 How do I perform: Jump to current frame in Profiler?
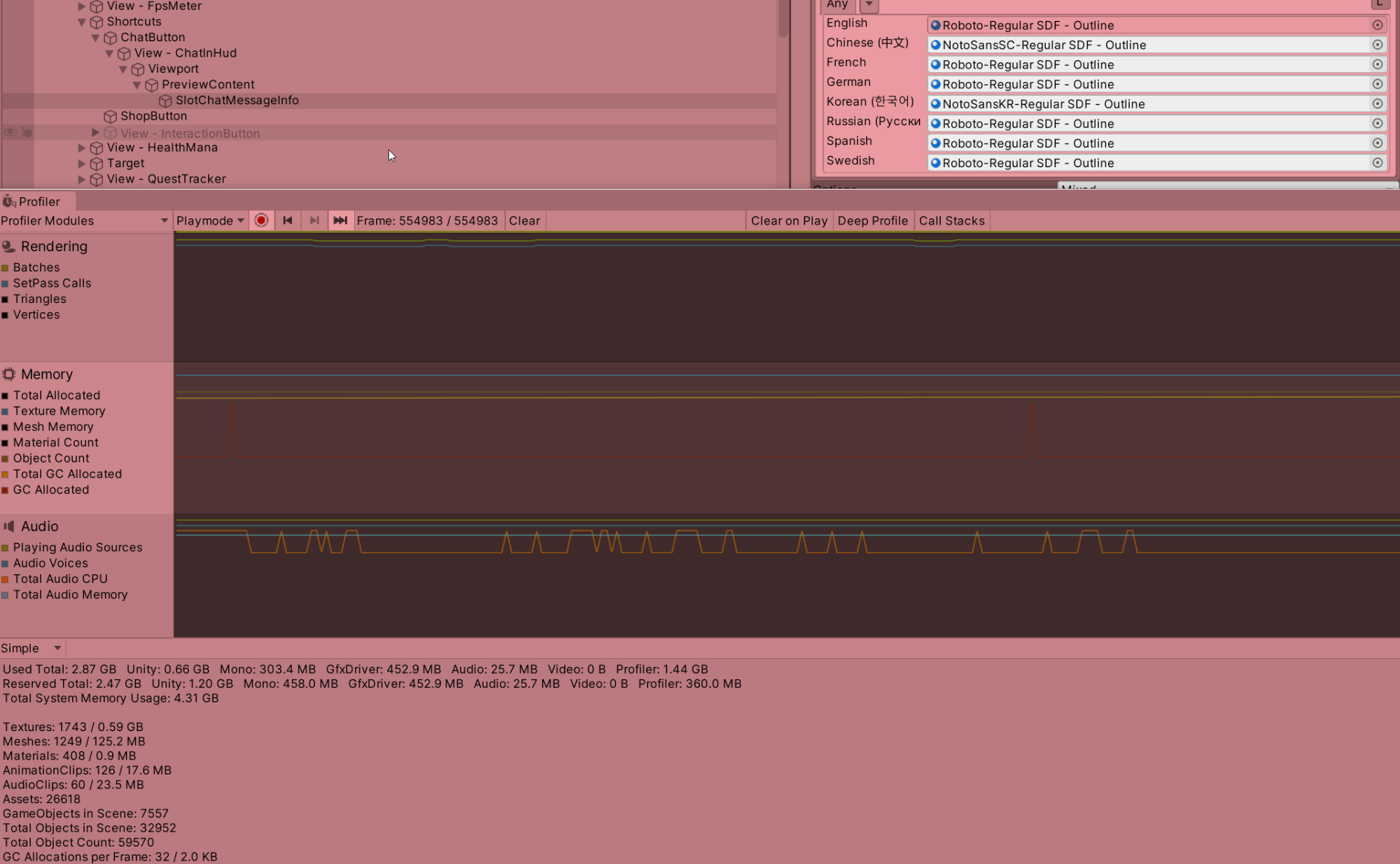coord(340,220)
